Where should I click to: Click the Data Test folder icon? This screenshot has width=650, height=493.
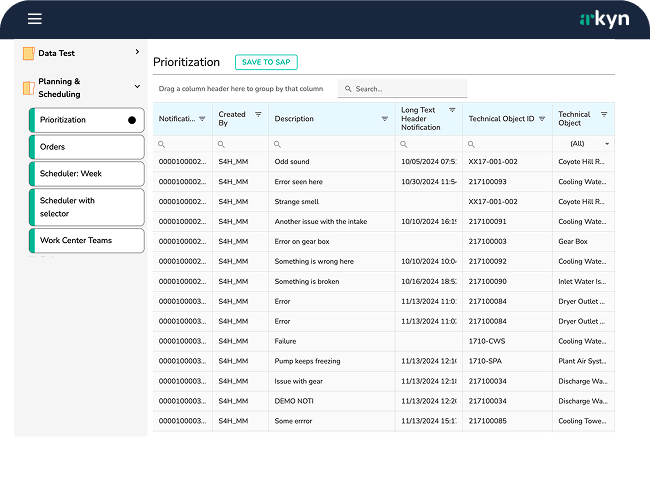point(29,53)
